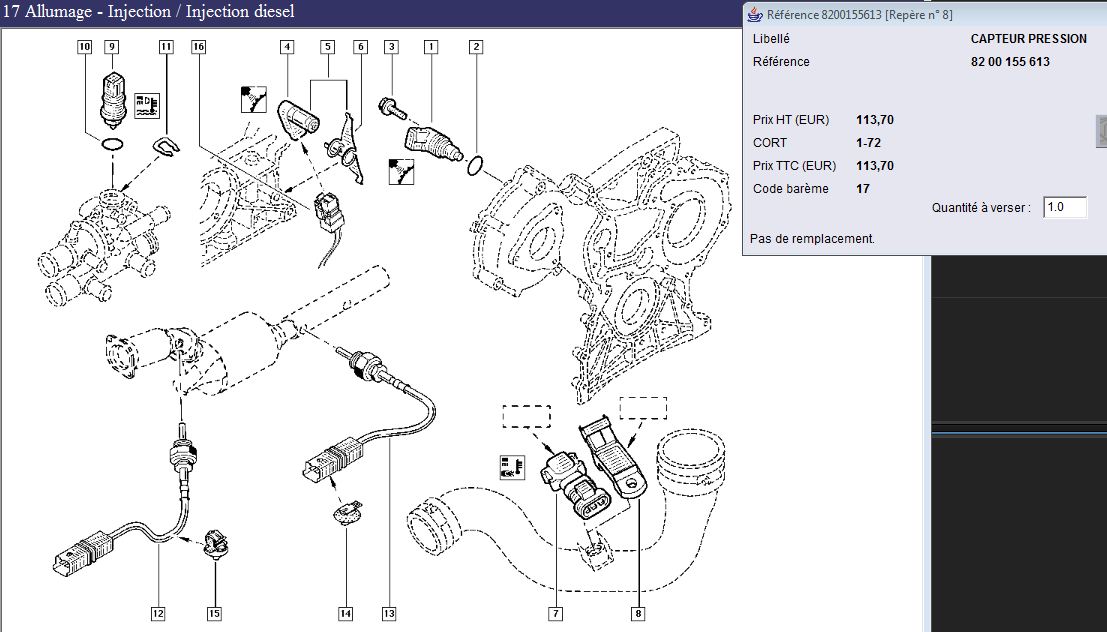Image resolution: width=1107 pixels, height=632 pixels.
Task: Click the CAPTEUR PRESSION label text
Action: point(1029,39)
